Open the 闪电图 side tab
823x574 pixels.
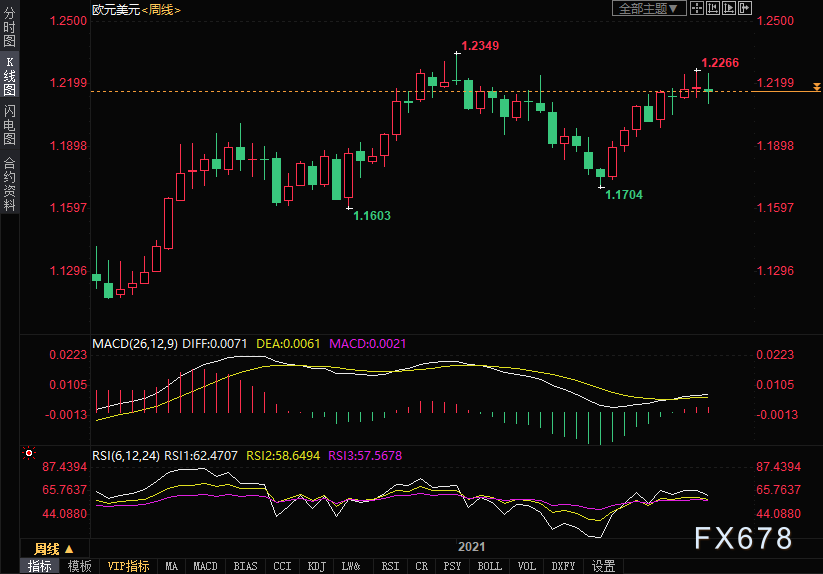(x=9, y=124)
